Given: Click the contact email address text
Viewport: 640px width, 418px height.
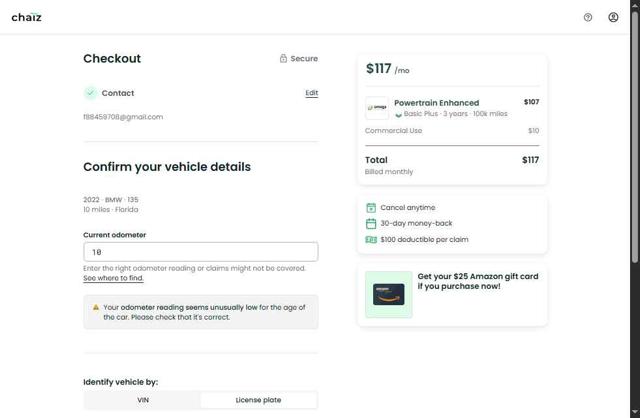Looking at the screenshot, I should 123,117.
